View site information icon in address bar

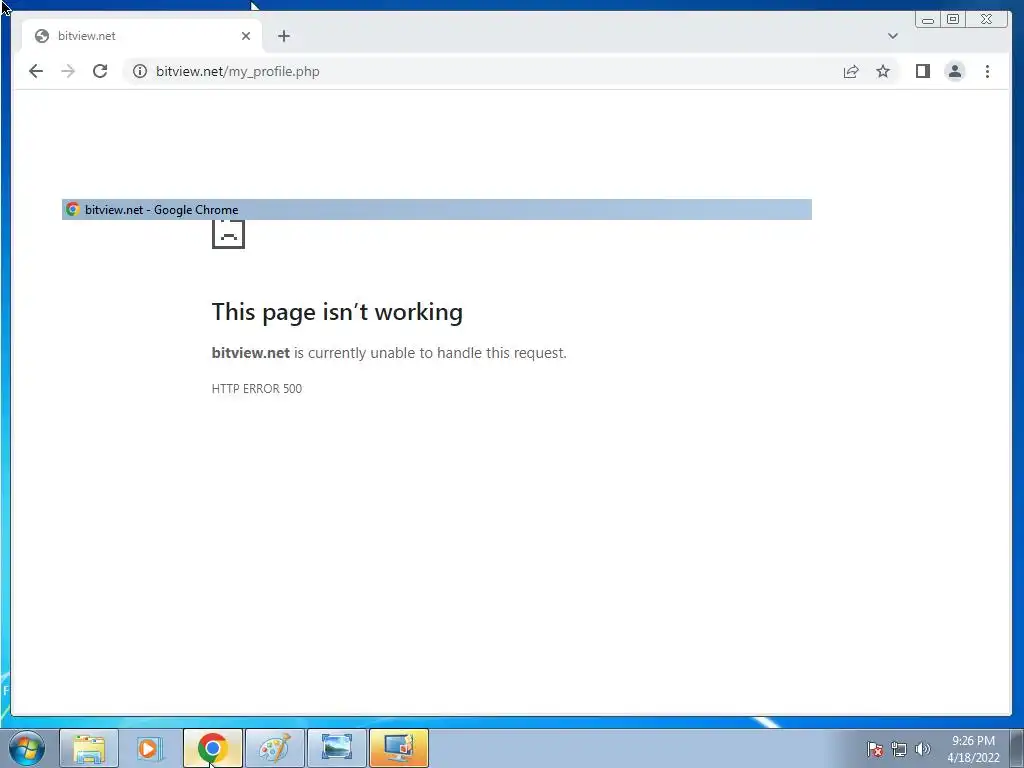[x=140, y=71]
